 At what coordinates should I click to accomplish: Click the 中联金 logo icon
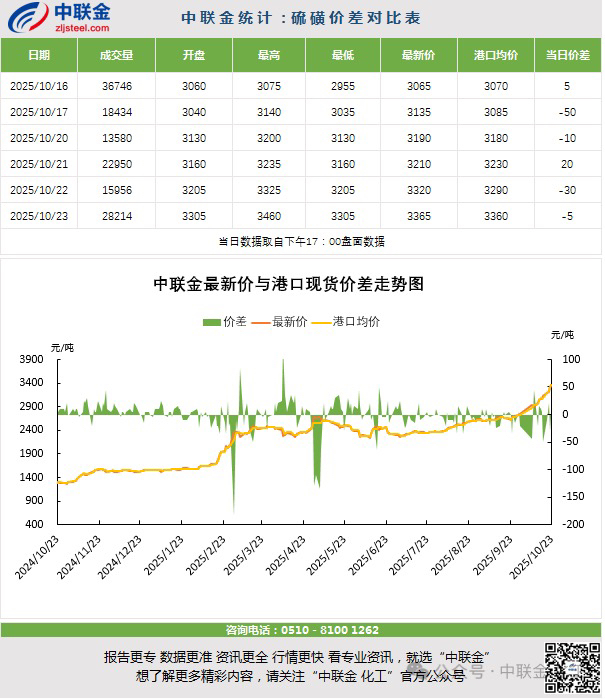click(x=28, y=17)
